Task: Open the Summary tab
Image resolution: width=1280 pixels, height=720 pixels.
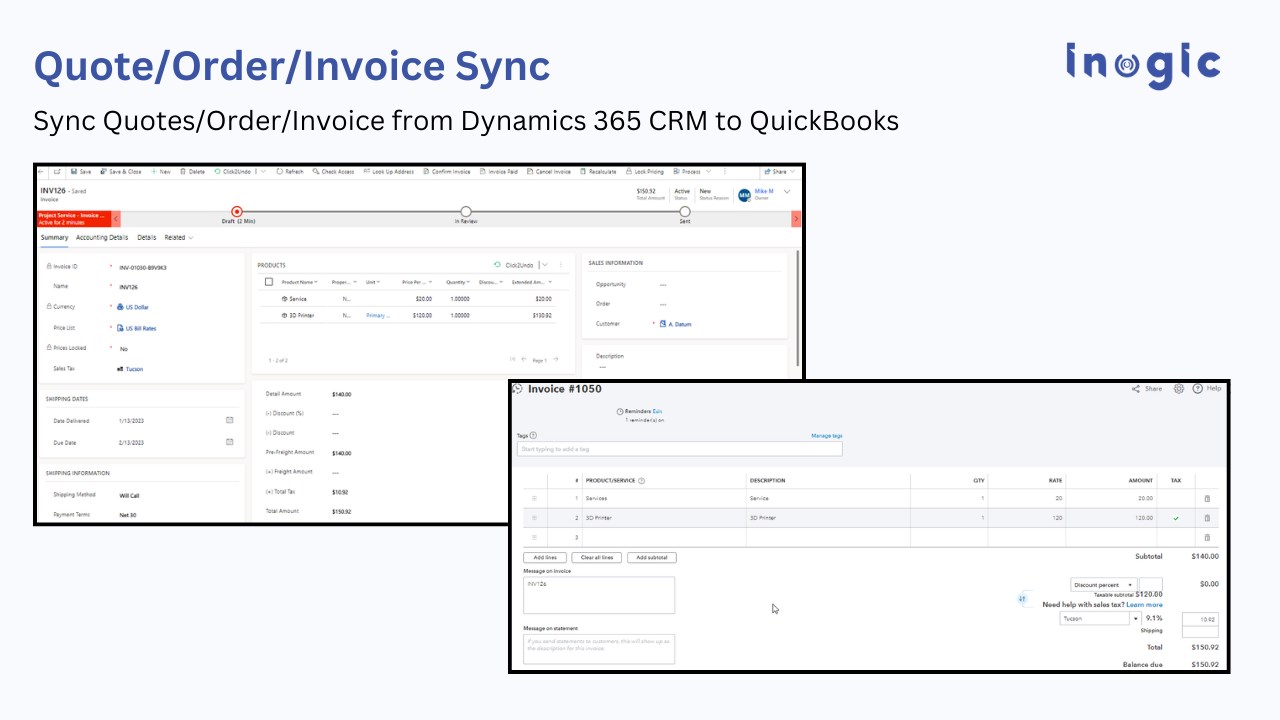Action: click(54, 238)
